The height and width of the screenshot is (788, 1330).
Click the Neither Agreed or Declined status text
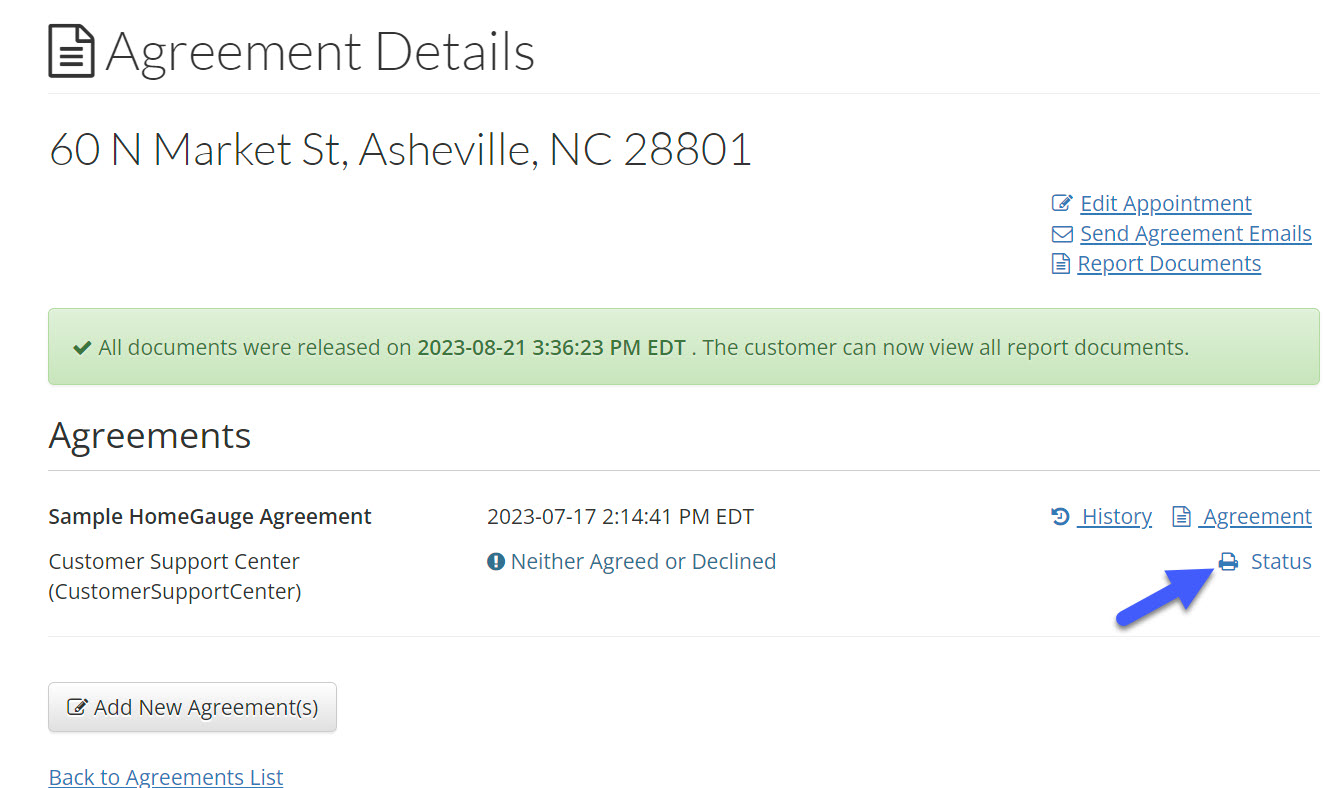tap(643, 562)
